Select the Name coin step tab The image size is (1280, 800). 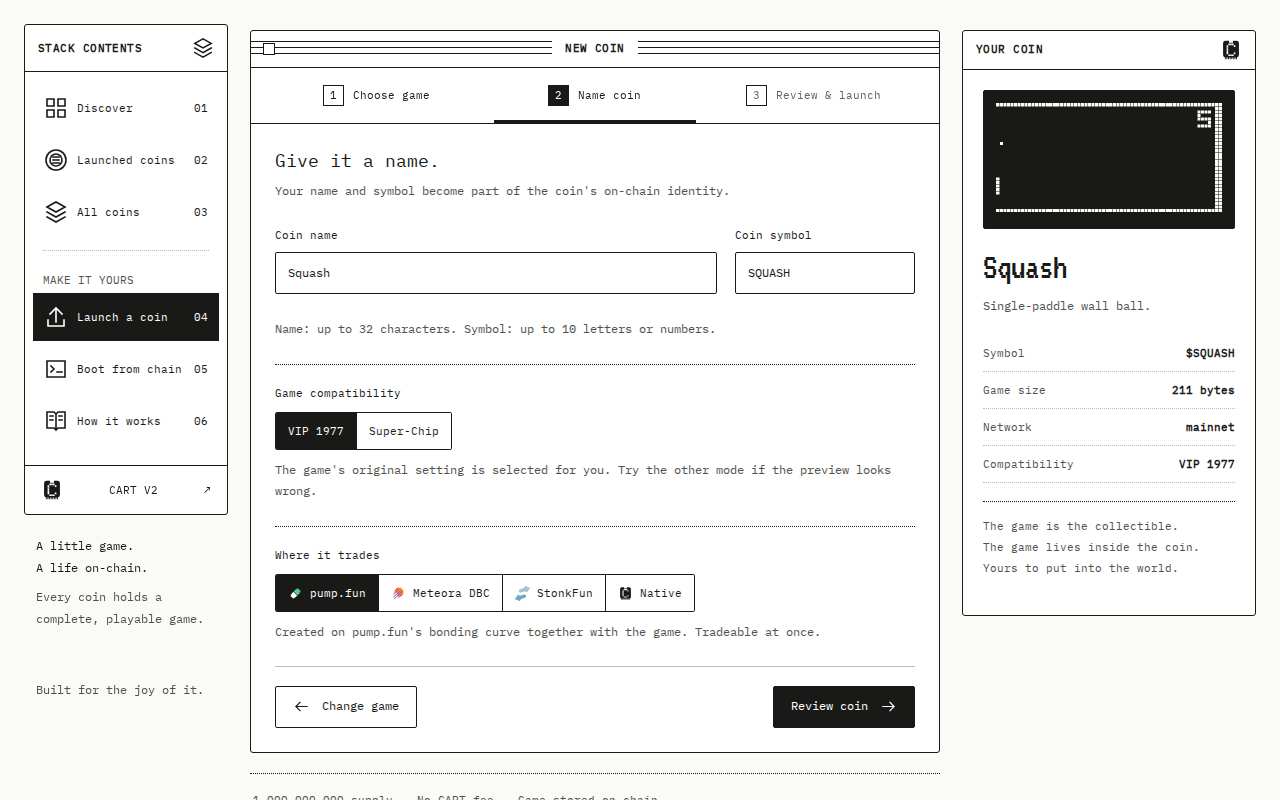tap(595, 95)
